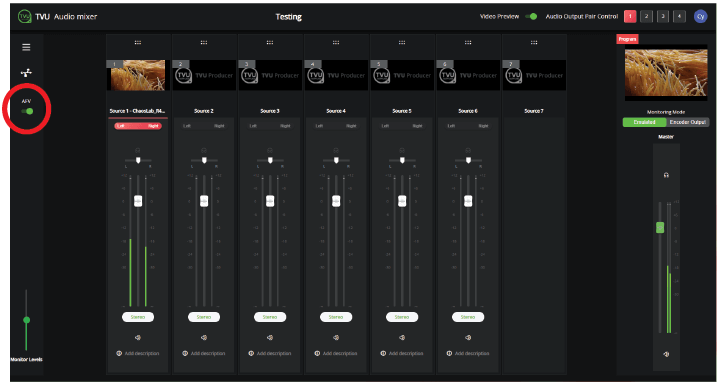Click Add description under Source 2
The height and width of the screenshot is (385, 720).
[x=208, y=354]
